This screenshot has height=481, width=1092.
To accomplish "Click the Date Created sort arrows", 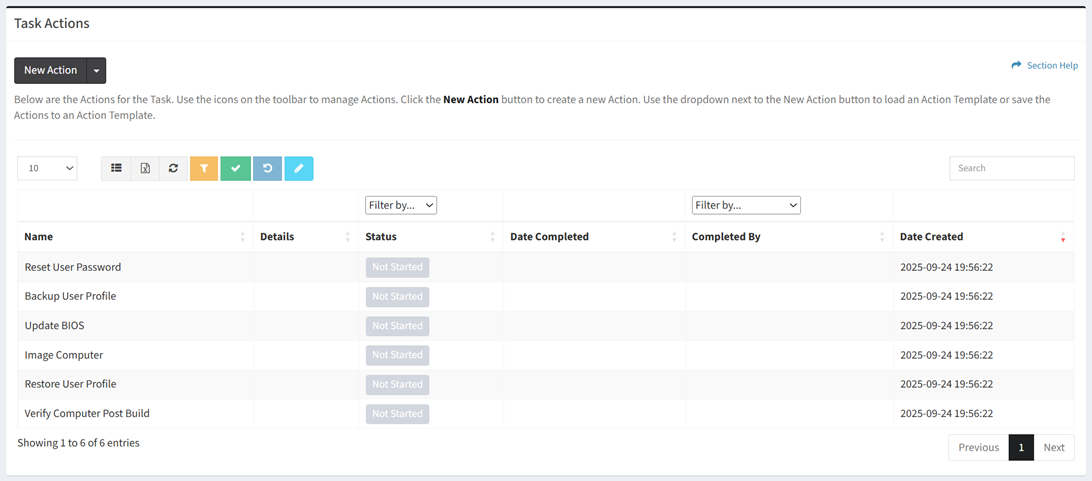I will (x=1062, y=237).
